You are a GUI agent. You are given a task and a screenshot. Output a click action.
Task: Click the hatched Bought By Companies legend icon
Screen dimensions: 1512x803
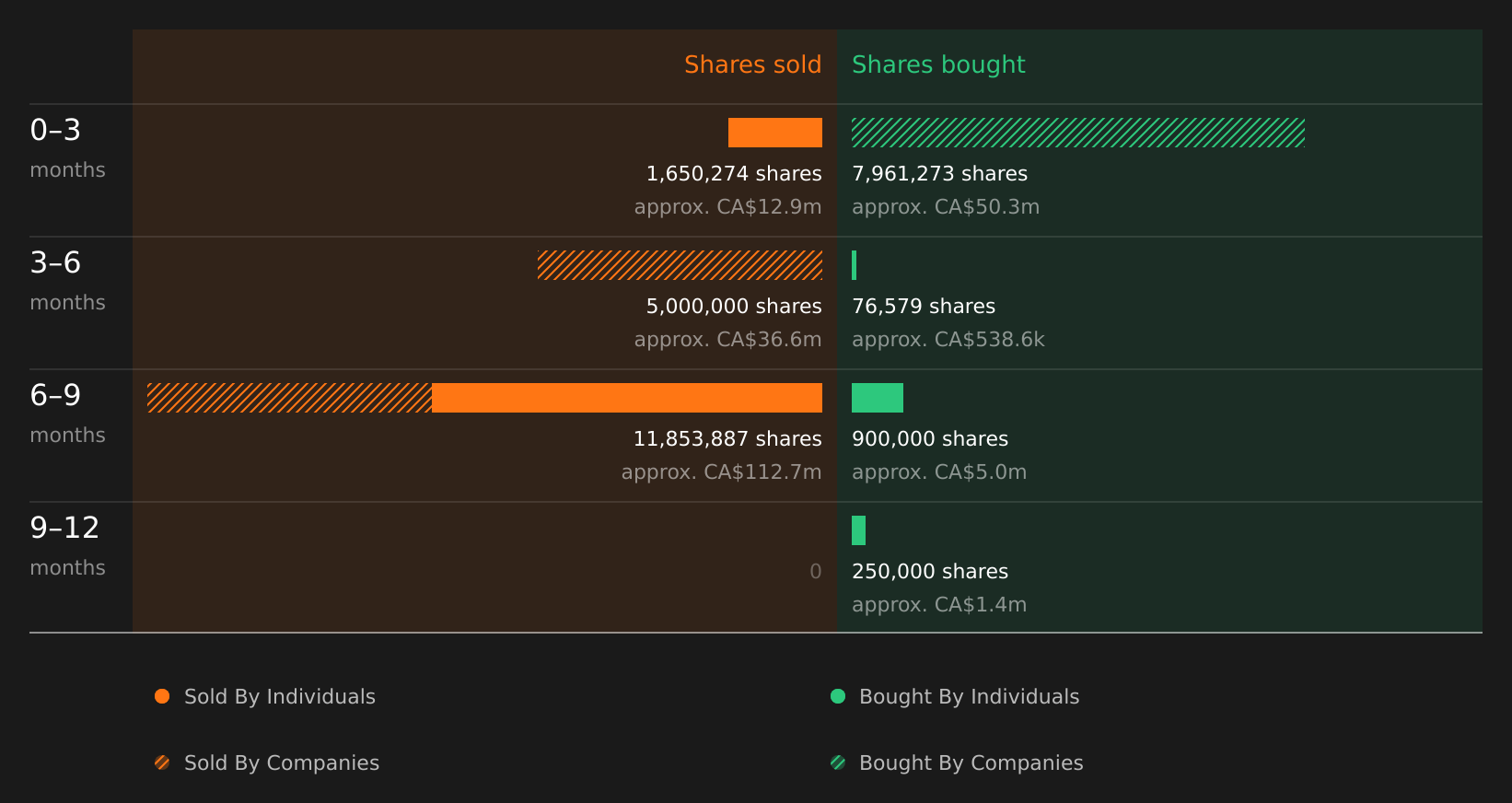tap(838, 762)
